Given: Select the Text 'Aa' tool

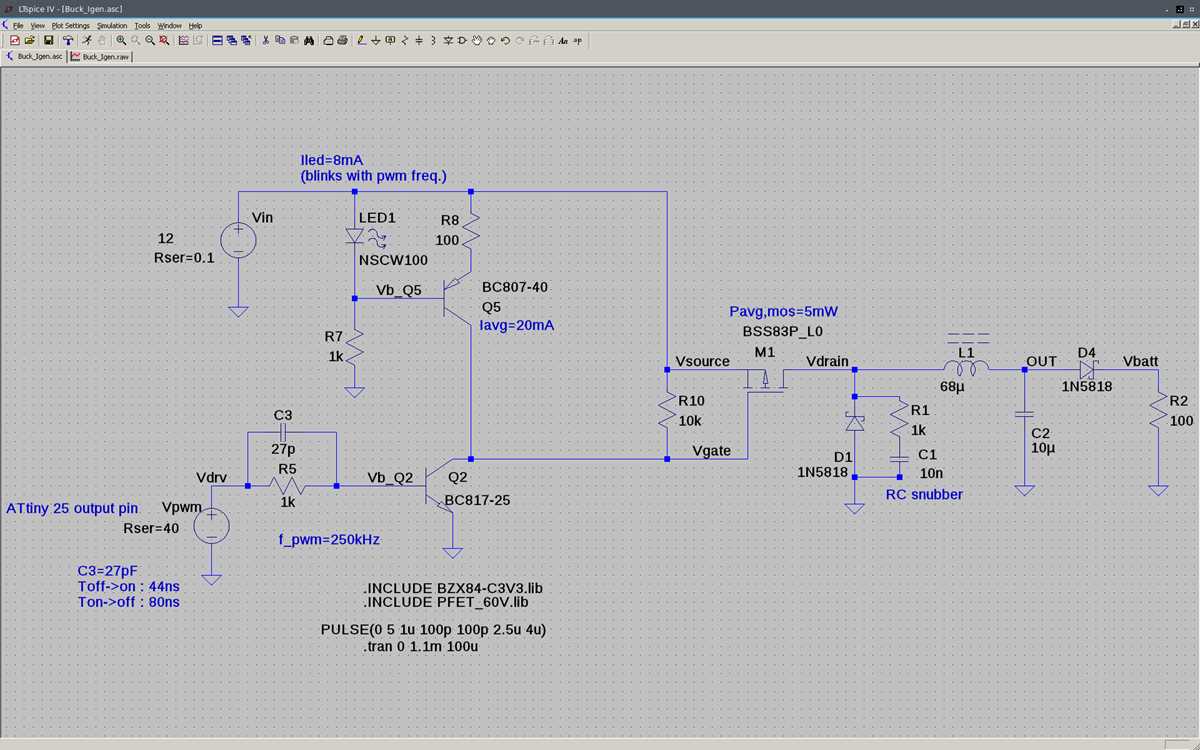Looking at the screenshot, I should (563, 40).
